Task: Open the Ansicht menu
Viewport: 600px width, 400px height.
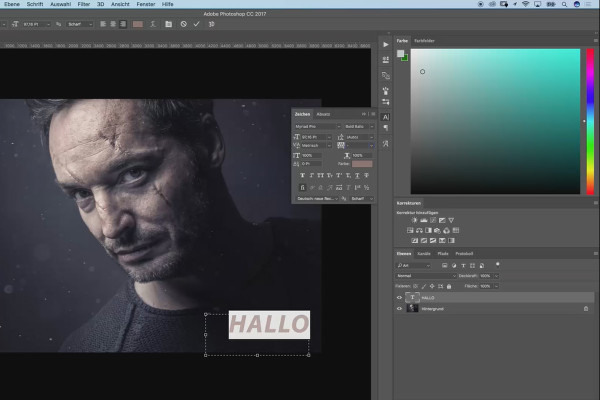Action: tap(120, 4)
